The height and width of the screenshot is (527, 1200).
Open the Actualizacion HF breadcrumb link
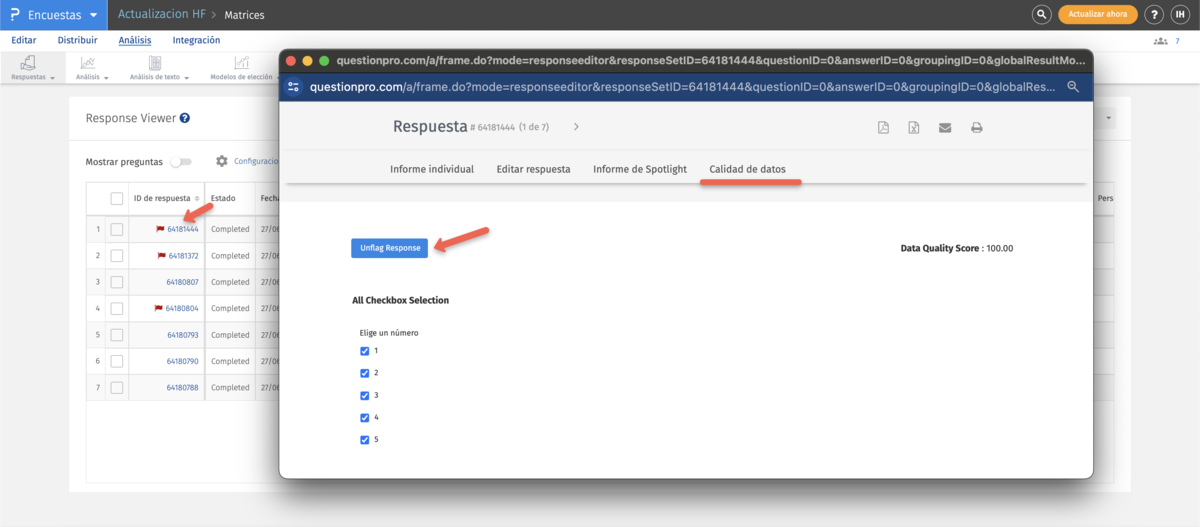tap(161, 15)
